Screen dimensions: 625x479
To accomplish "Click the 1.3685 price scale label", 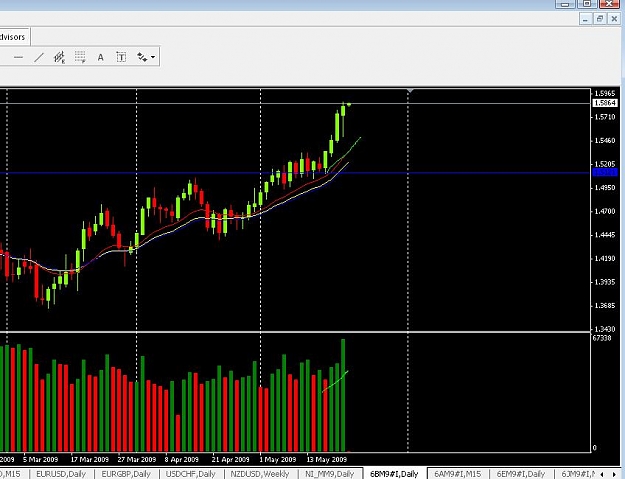I will [605, 306].
